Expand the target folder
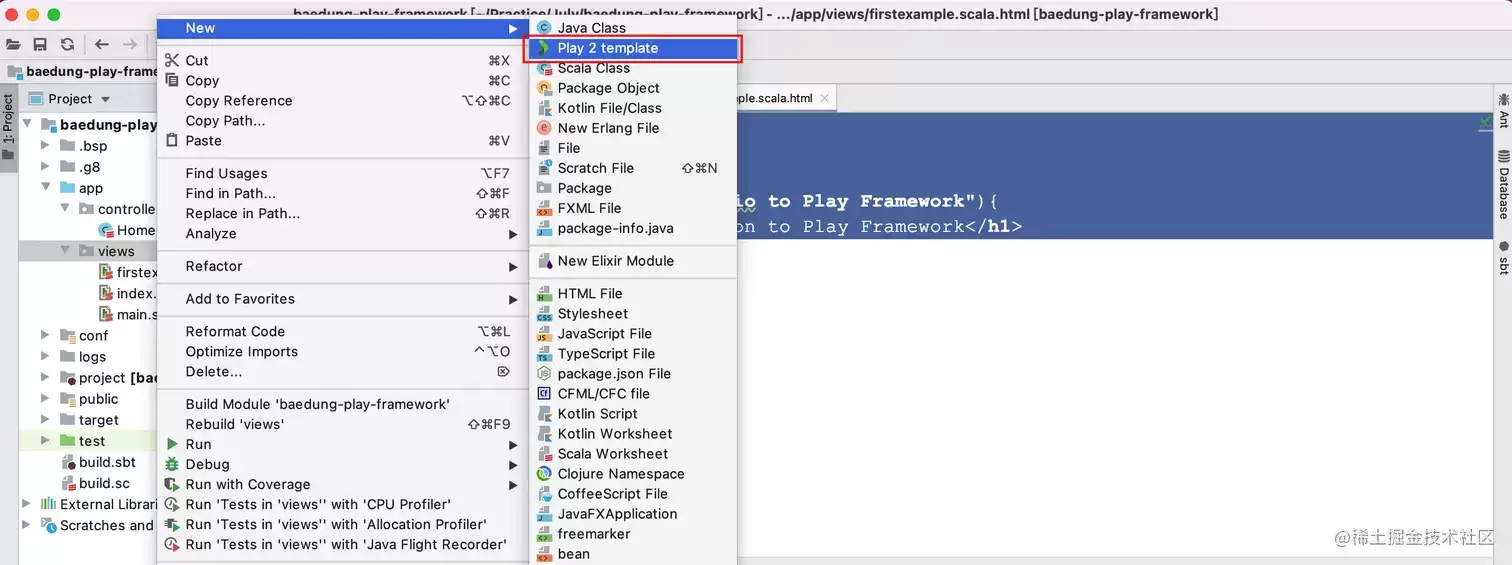 click(x=45, y=420)
